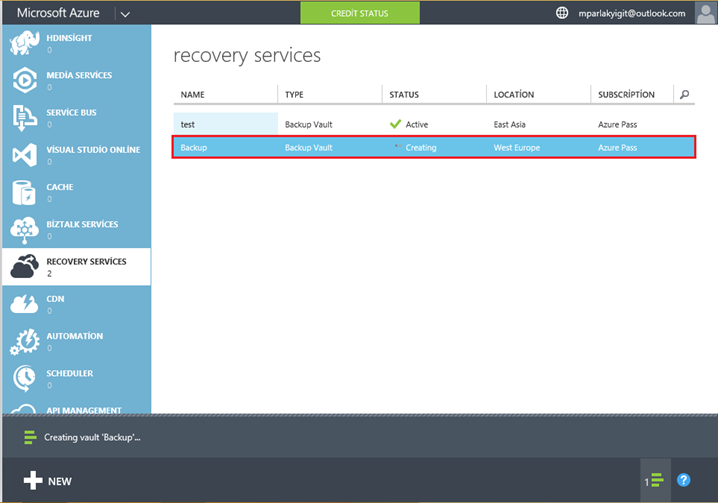Open the Automation gear icon

point(24,341)
